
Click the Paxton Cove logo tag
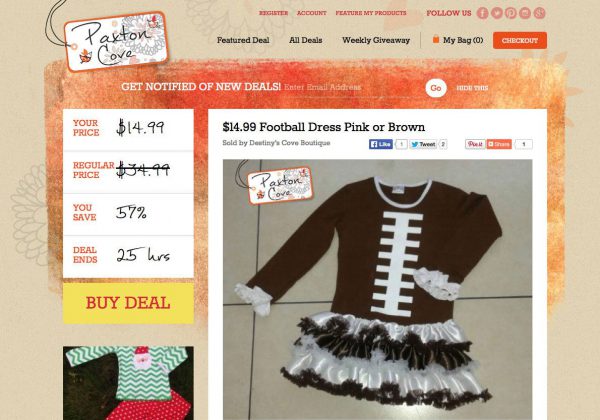(x=116, y=42)
